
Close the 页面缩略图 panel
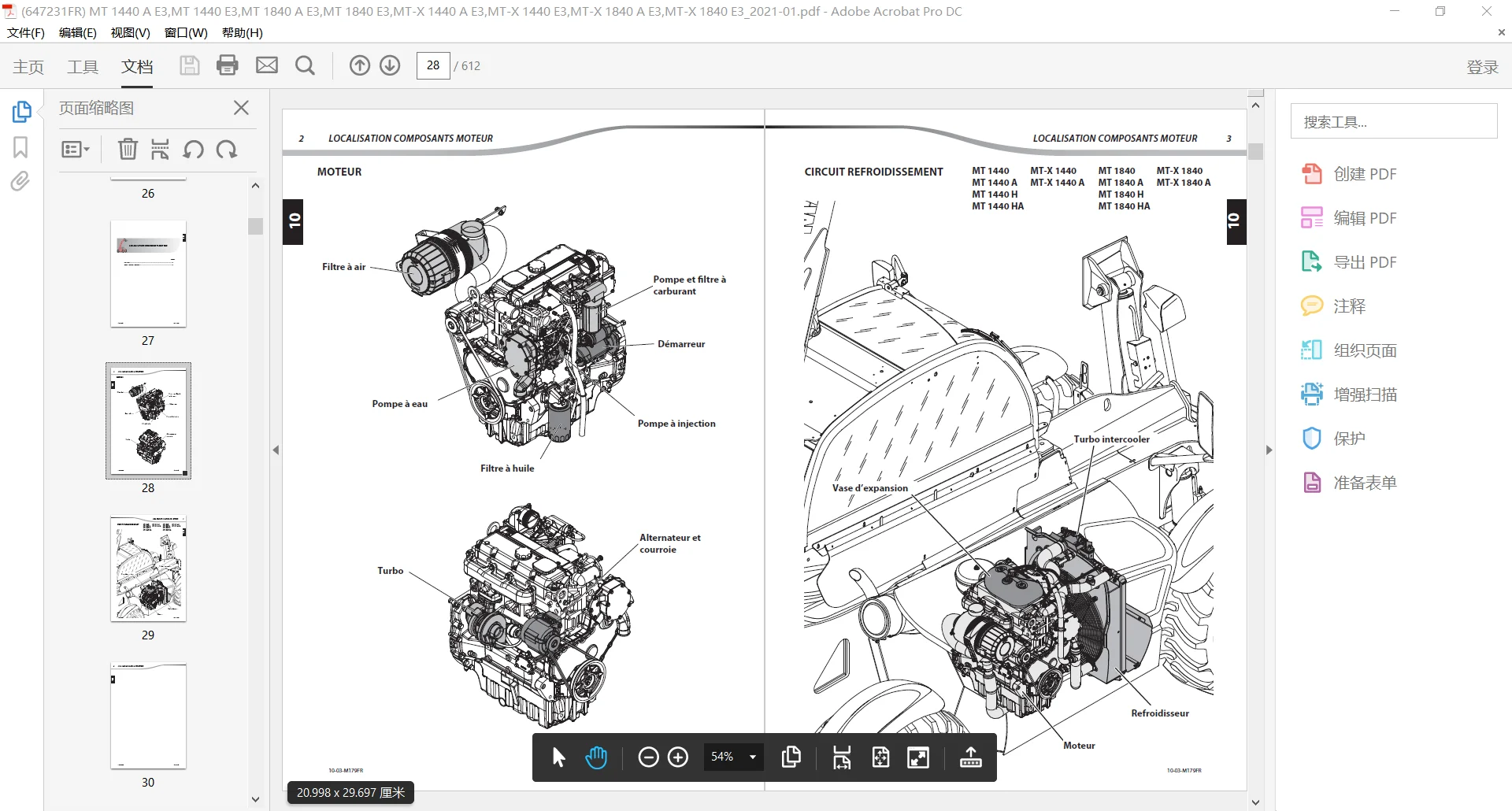(242, 108)
